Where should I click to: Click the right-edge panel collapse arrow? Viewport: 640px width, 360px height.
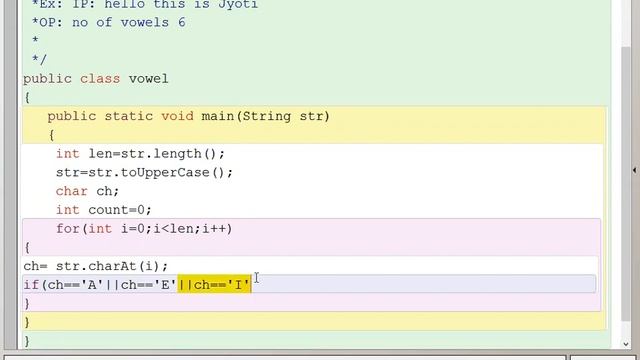coord(635,169)
